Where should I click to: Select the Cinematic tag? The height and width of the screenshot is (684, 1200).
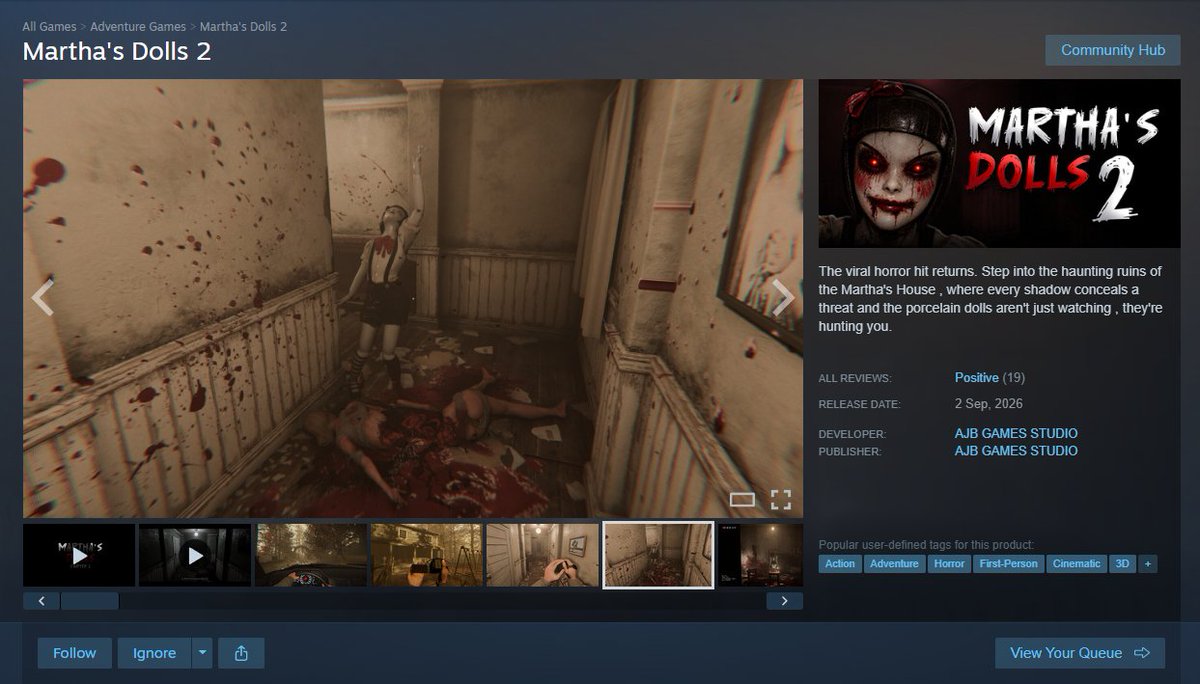(1077, 564)
